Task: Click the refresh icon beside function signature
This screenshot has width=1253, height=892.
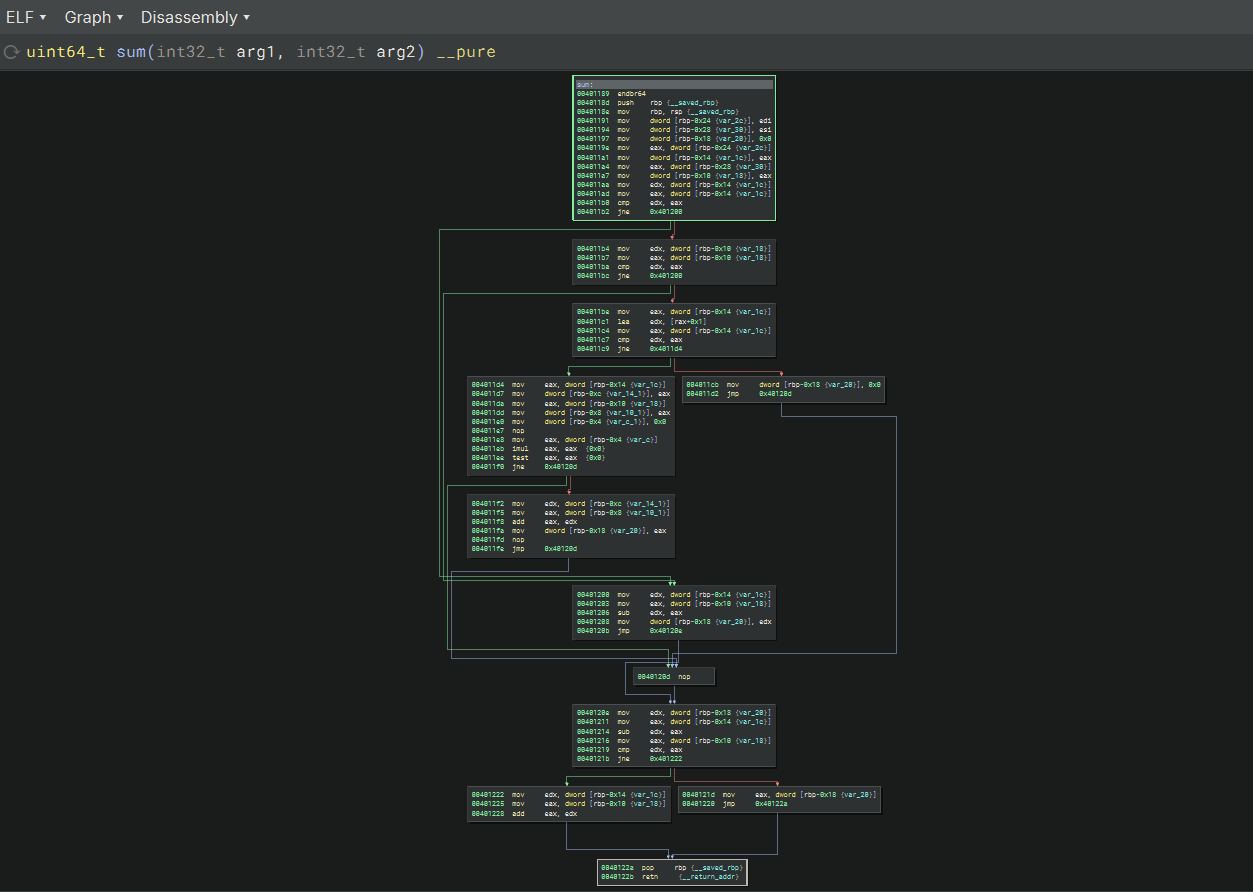Action: (12, 52)
